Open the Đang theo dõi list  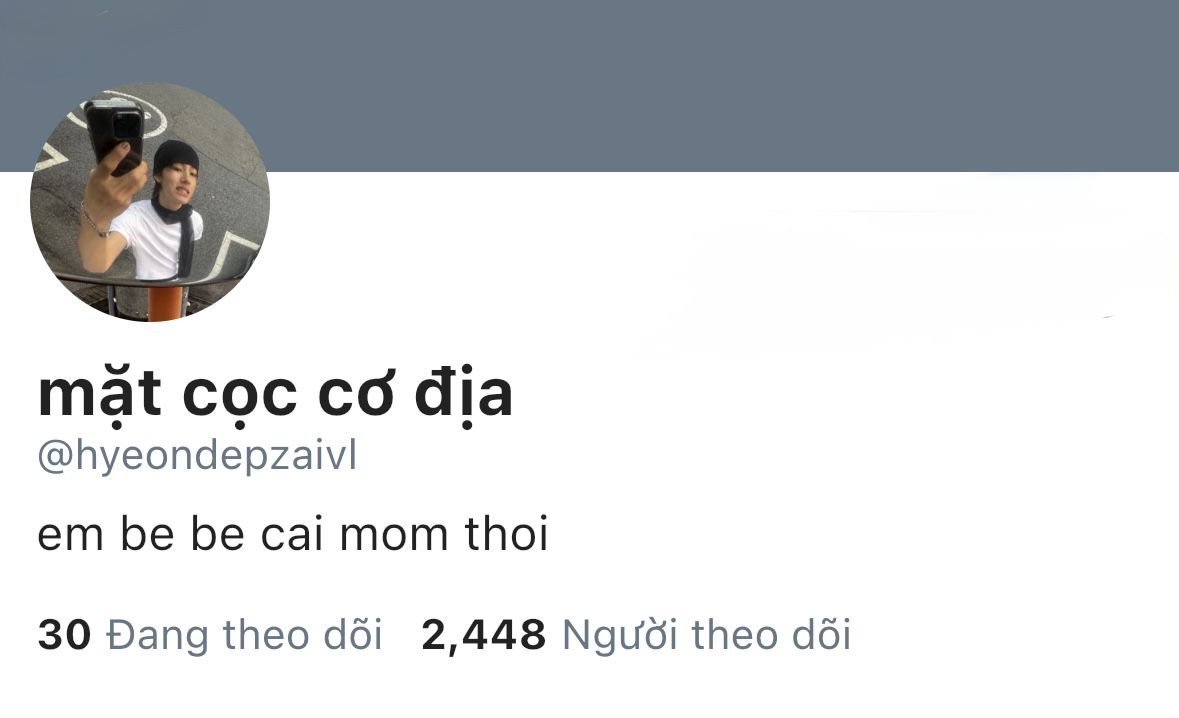(244, 635)
